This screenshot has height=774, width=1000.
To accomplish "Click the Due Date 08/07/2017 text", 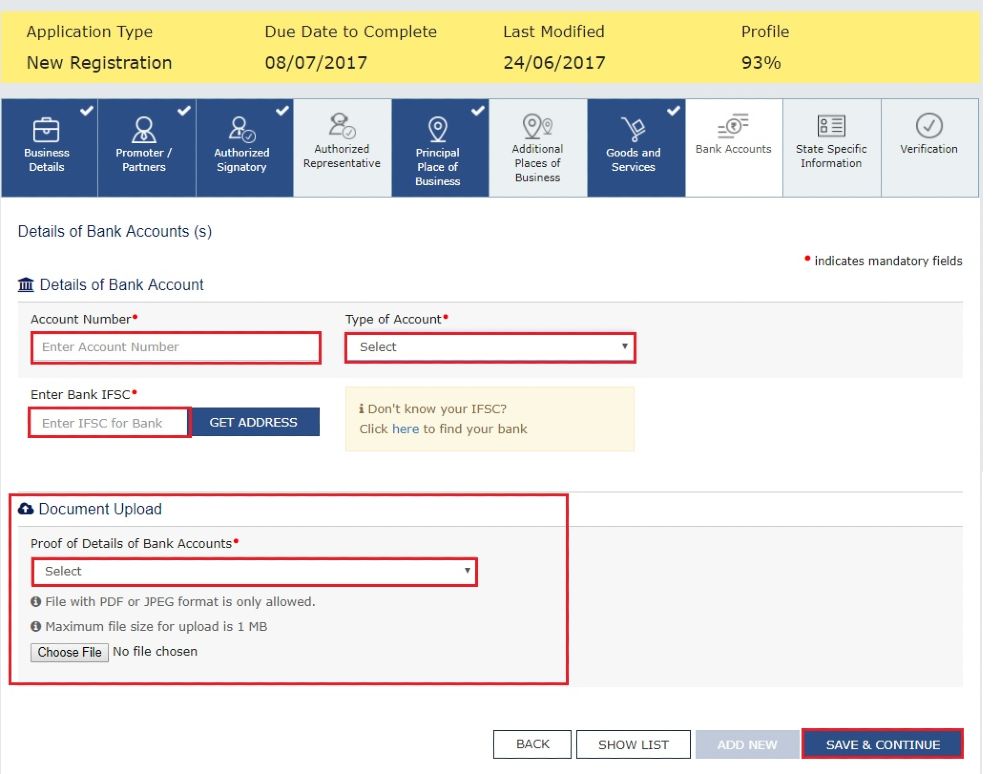I will coord(316,62).
